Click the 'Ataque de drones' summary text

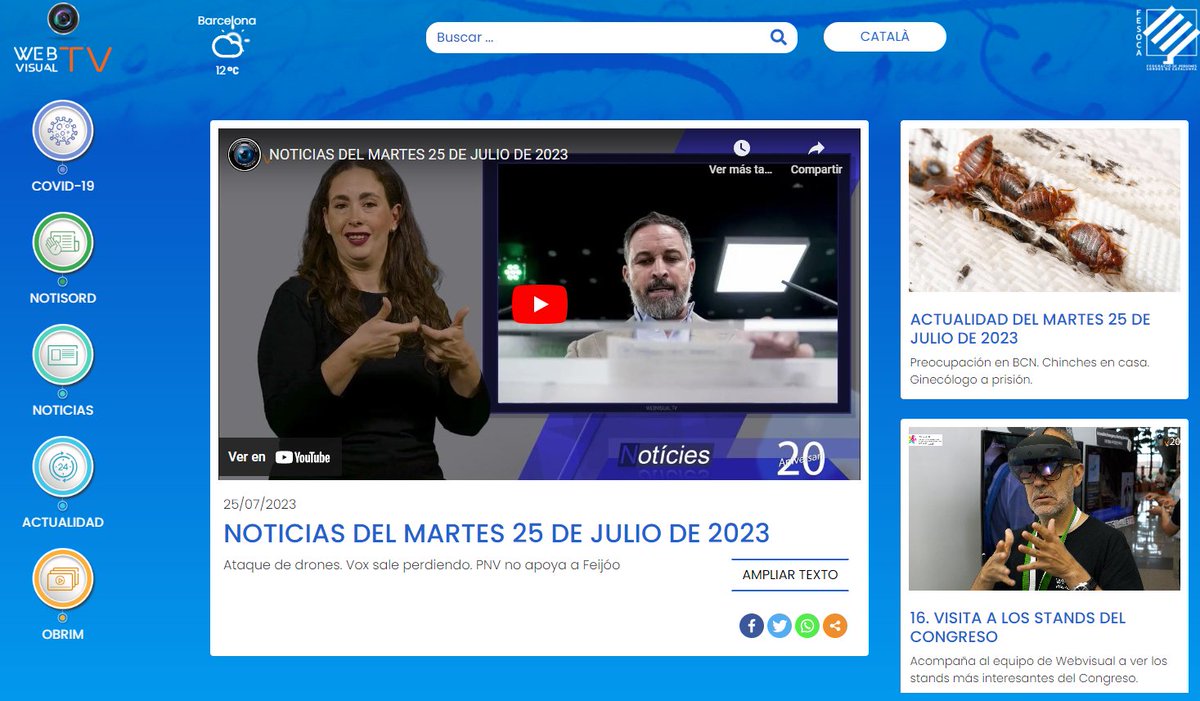(422, 565)
